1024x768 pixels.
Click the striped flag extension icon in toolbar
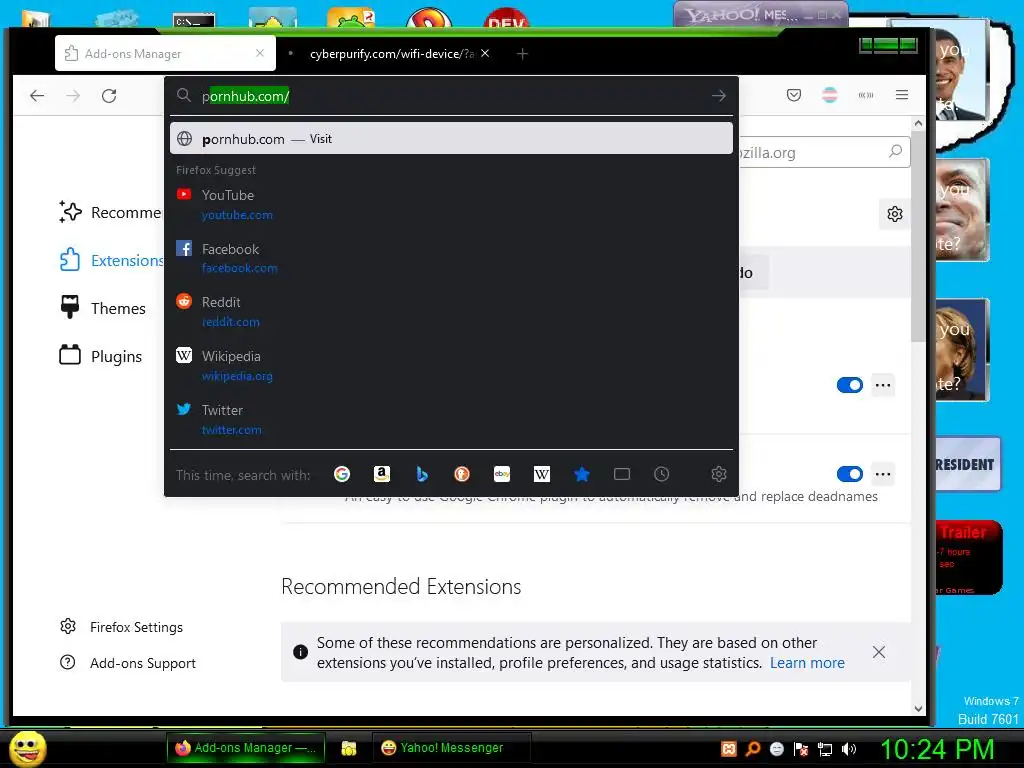tap(829, 95)
